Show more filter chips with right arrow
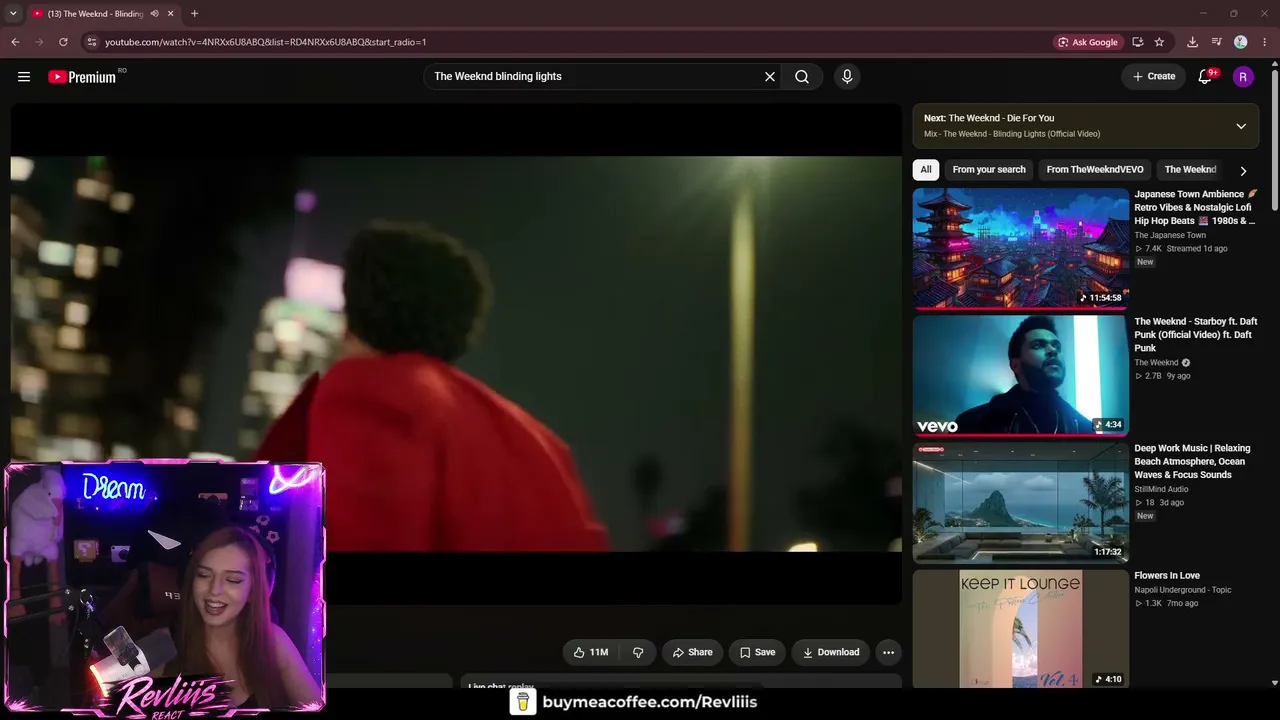 click(1243, 171)
